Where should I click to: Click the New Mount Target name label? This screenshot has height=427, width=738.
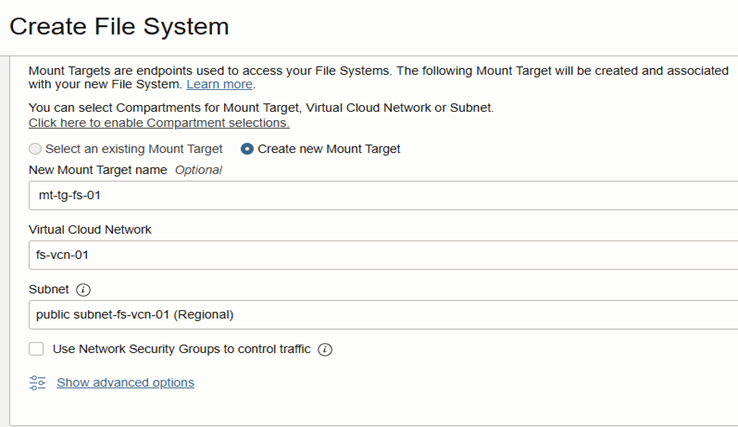point(98,170)
